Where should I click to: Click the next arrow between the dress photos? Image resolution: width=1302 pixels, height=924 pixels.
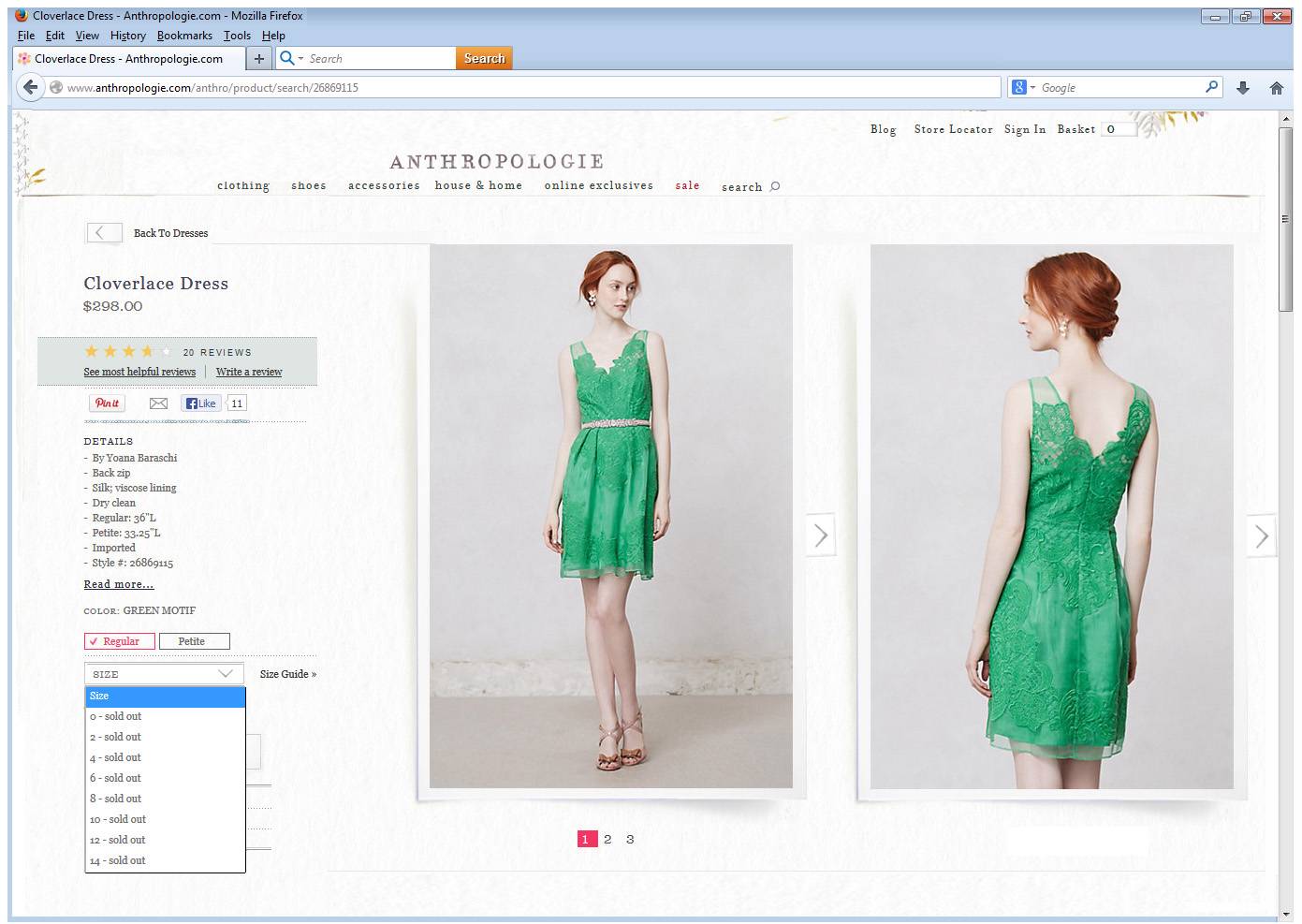(x=821, y=535)
